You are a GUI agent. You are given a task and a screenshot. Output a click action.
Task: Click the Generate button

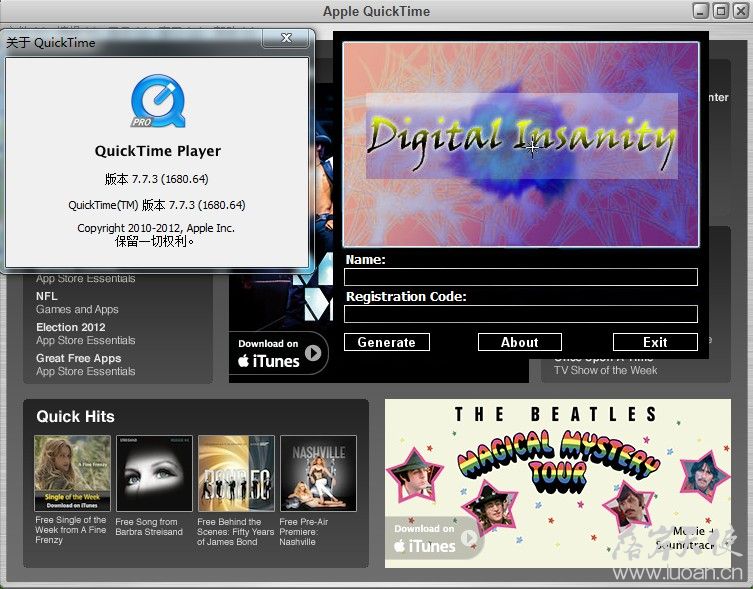click(387, 342)
